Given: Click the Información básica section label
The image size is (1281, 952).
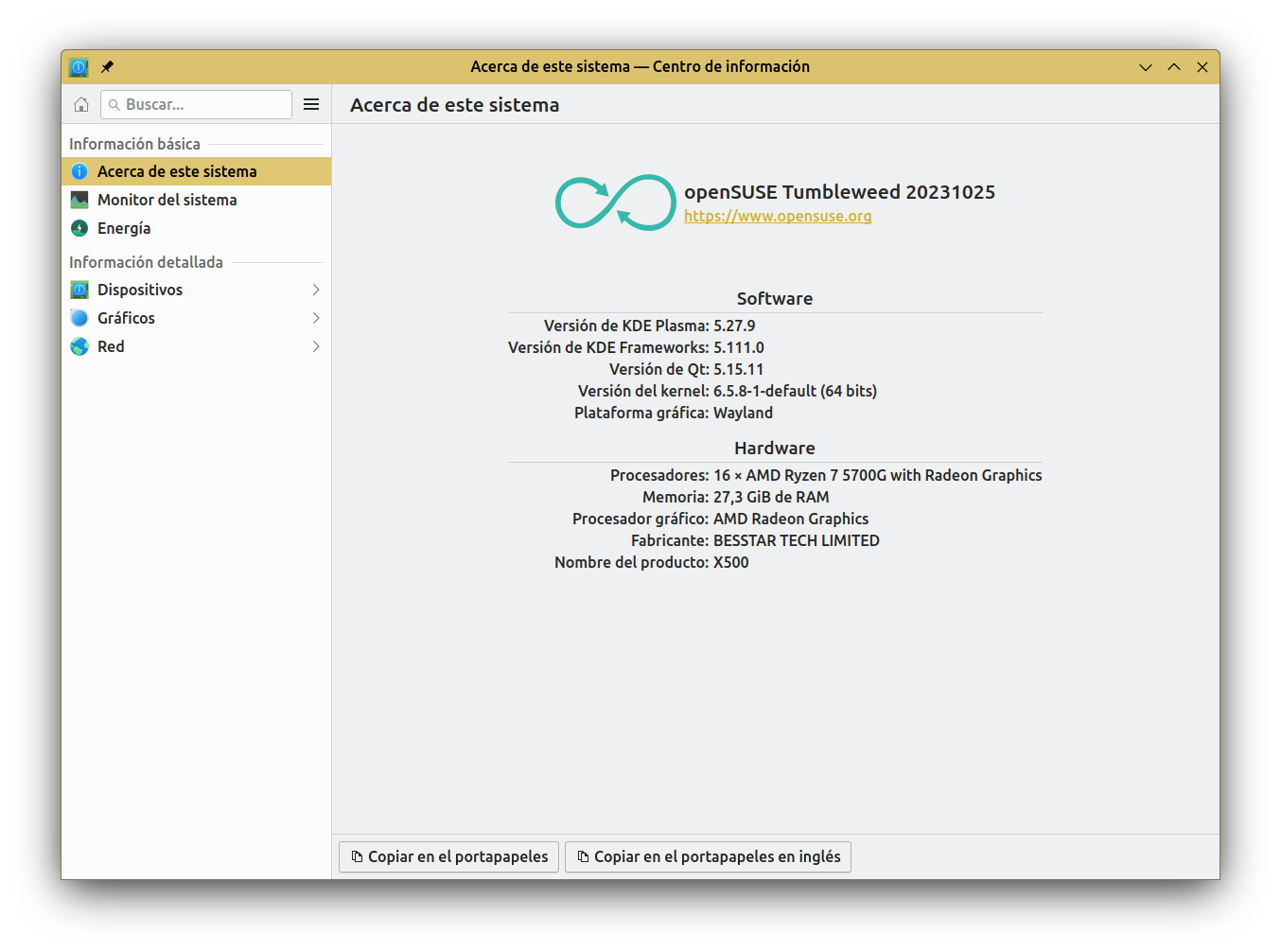Looking at the screenshot, I should [134, 144].
